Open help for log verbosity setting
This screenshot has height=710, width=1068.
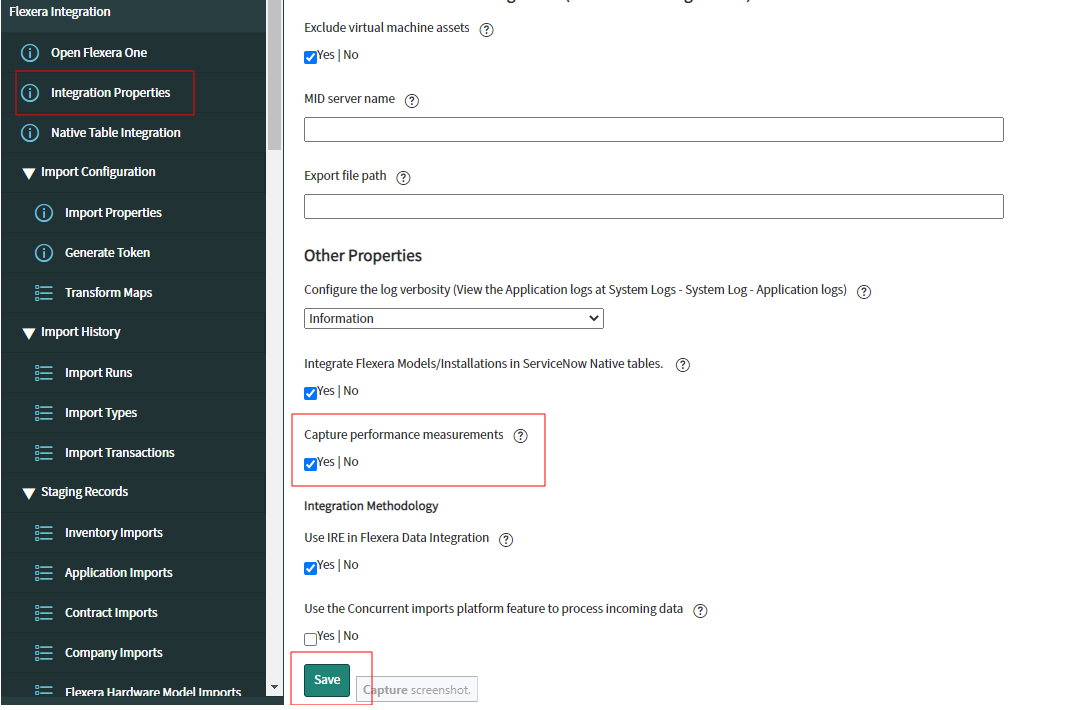(x=863, y=291)
